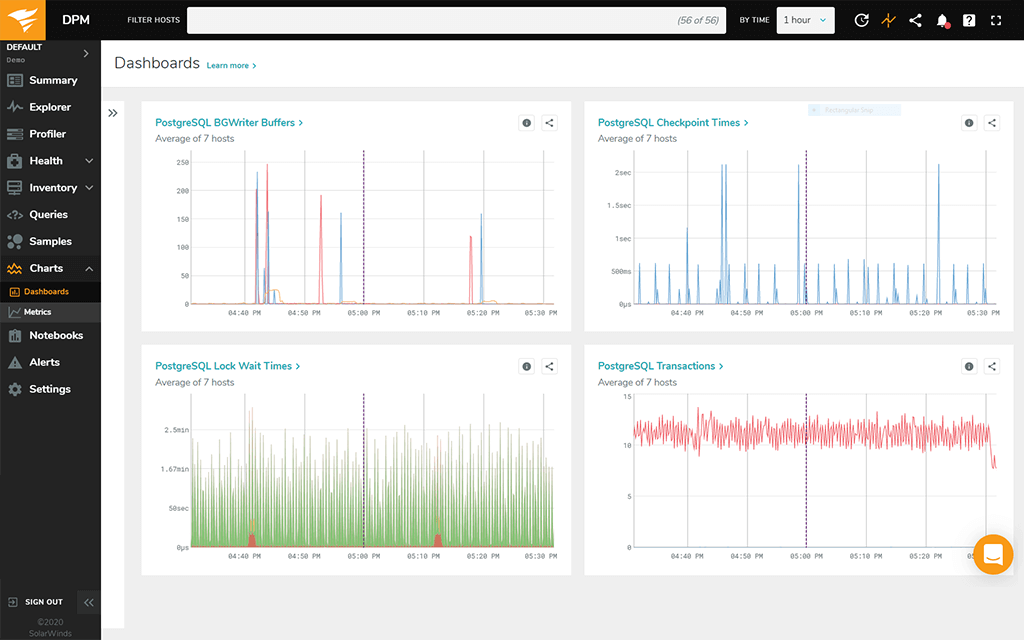
Task: Open the Explorer section in the sidebar
Action: 46,107
